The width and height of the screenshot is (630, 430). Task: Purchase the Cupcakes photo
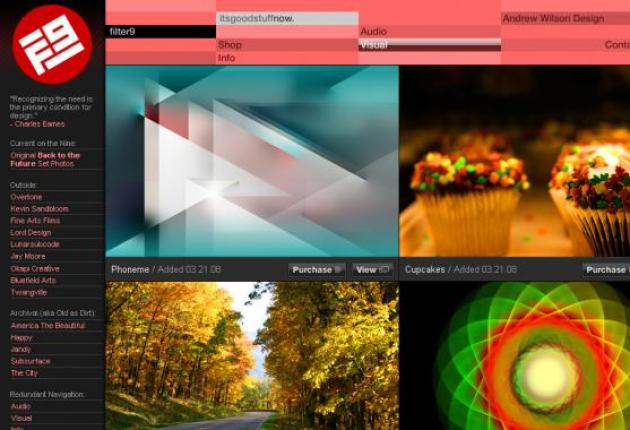(606, 270)
